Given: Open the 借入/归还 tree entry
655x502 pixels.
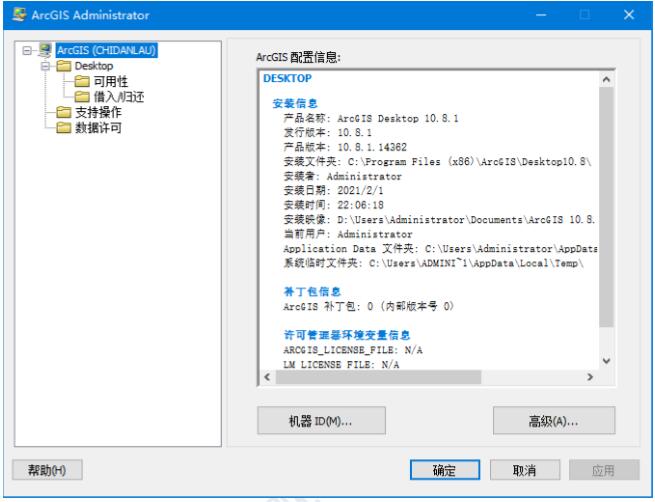Looking at the screenshot, I should tap(119, 96).
